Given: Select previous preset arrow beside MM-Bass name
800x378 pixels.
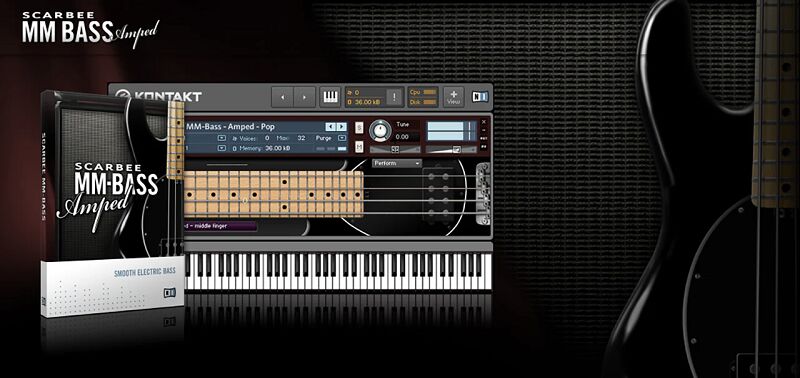Looking at the screenshot, I should point(330,127).
